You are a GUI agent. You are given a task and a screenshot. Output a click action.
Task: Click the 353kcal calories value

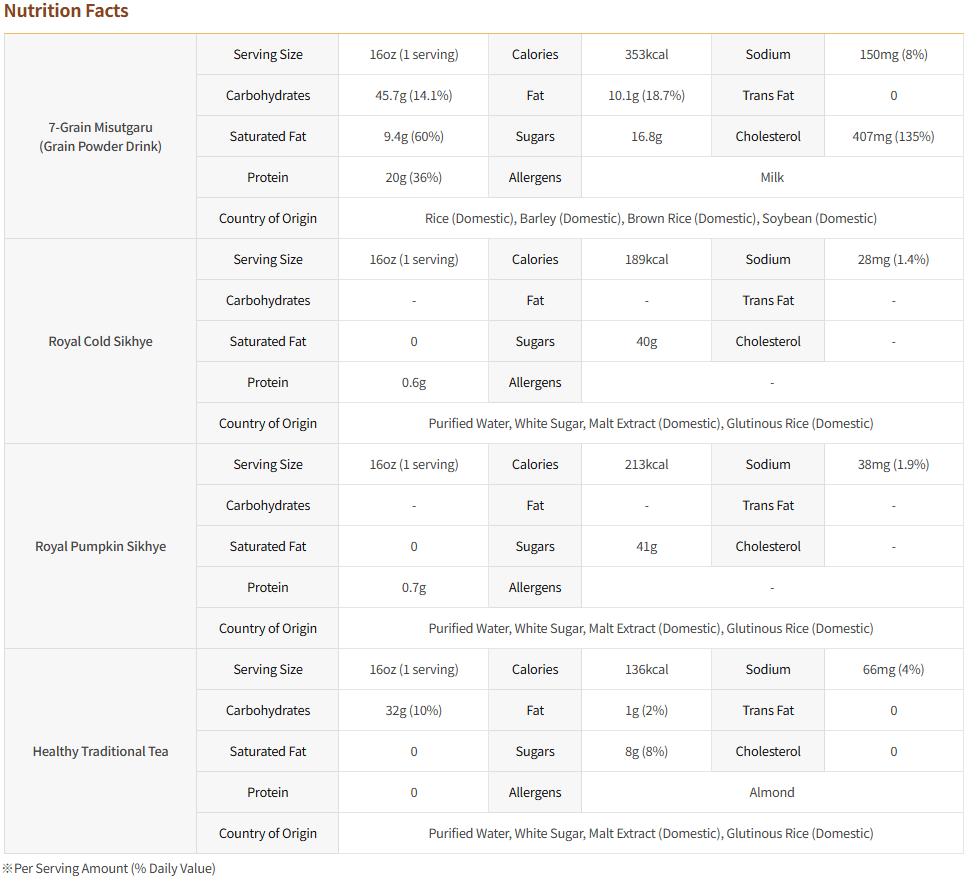point(646,55)
